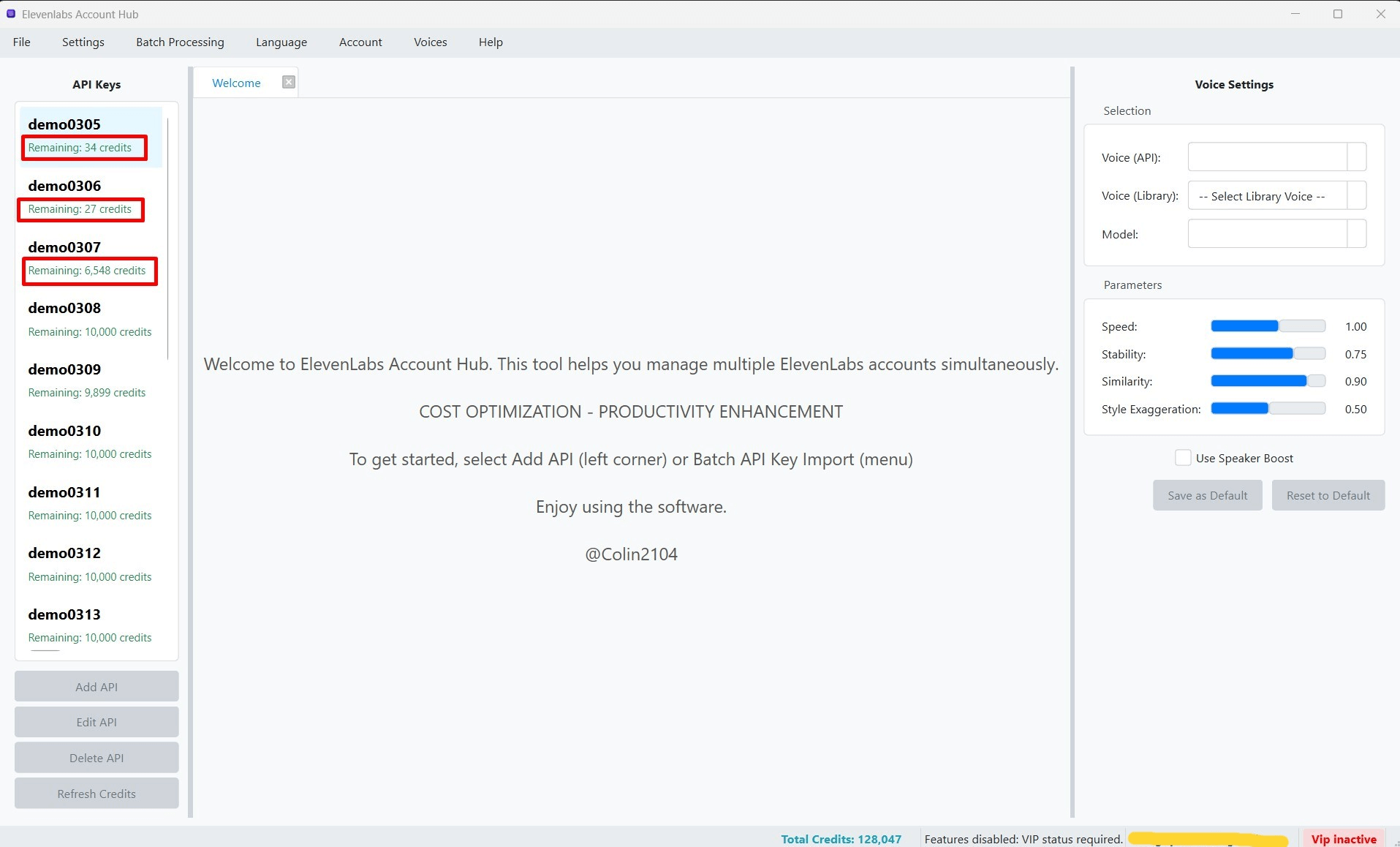
Task: Select the demo0310 API key
Action: pyautogui.click(x=91, y=443)
